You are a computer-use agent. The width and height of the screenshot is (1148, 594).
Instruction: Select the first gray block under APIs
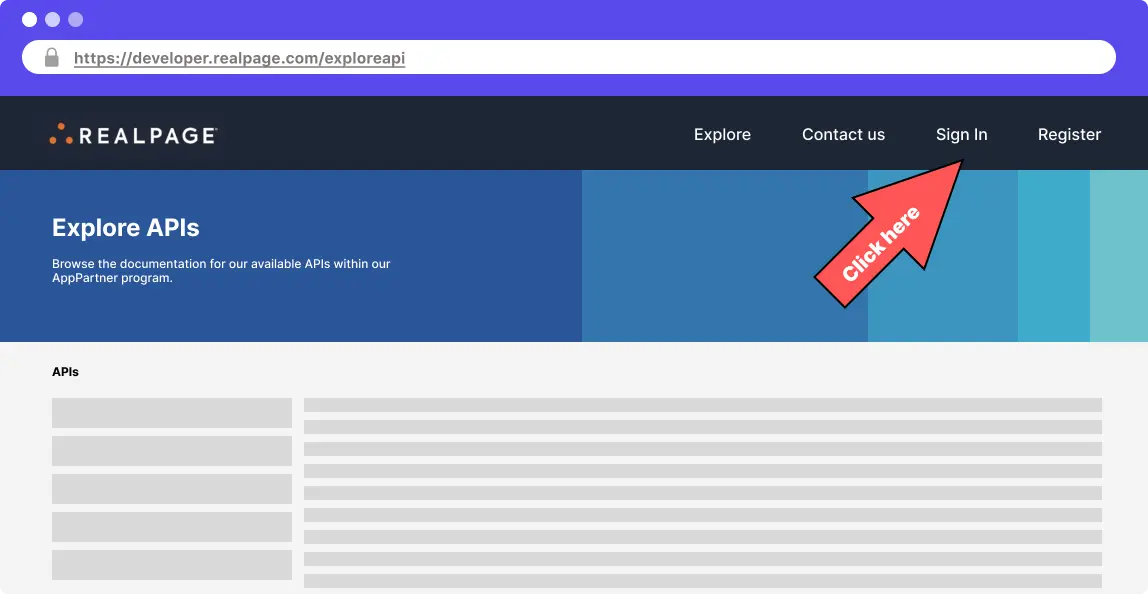[x=171, y=413]
